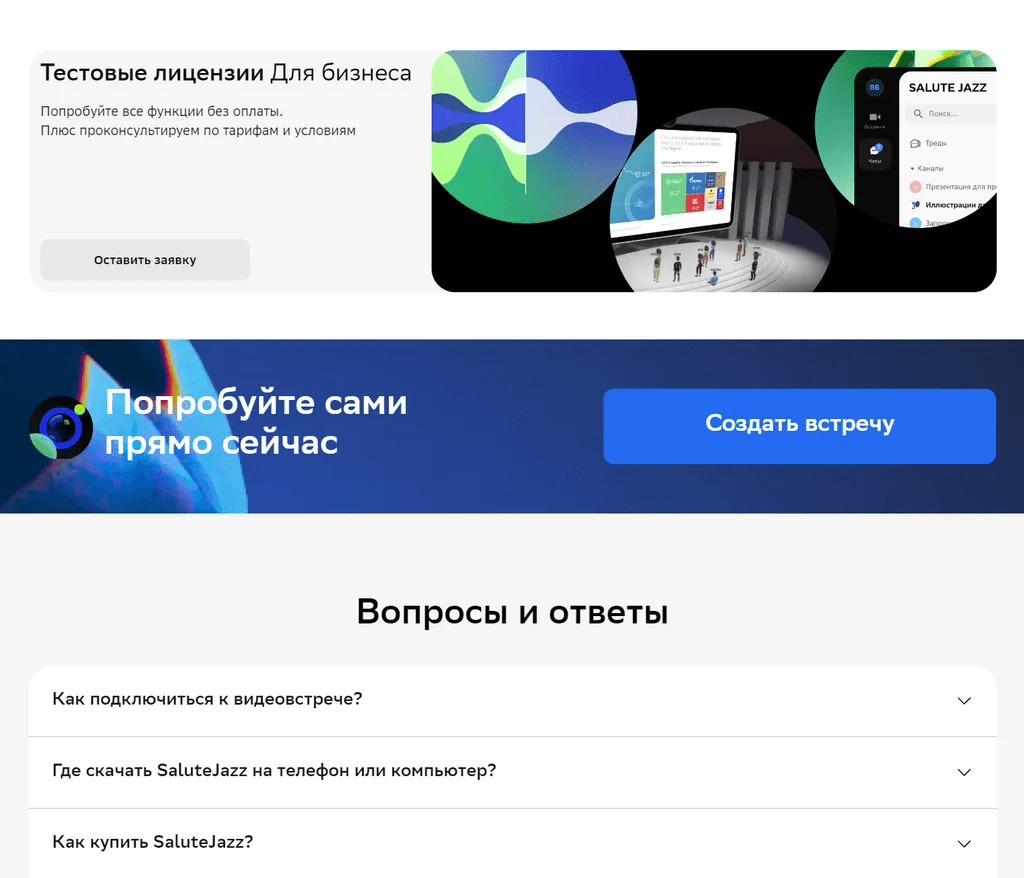Click the Иллюстрации channel icon
This screenshot has width=1024, height=878.
tap(915, 205)
